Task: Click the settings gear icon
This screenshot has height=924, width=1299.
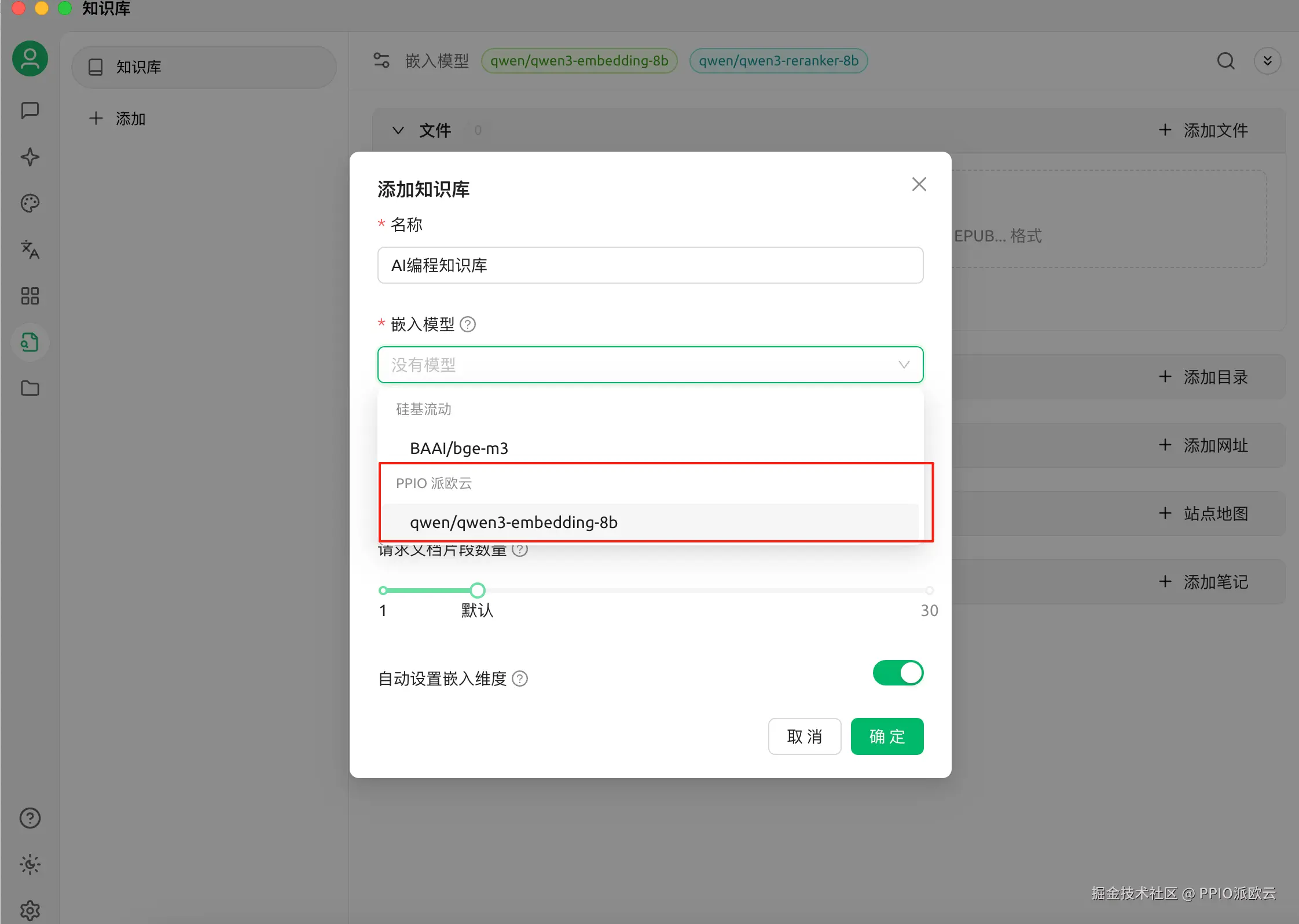Action: [30, 910]
